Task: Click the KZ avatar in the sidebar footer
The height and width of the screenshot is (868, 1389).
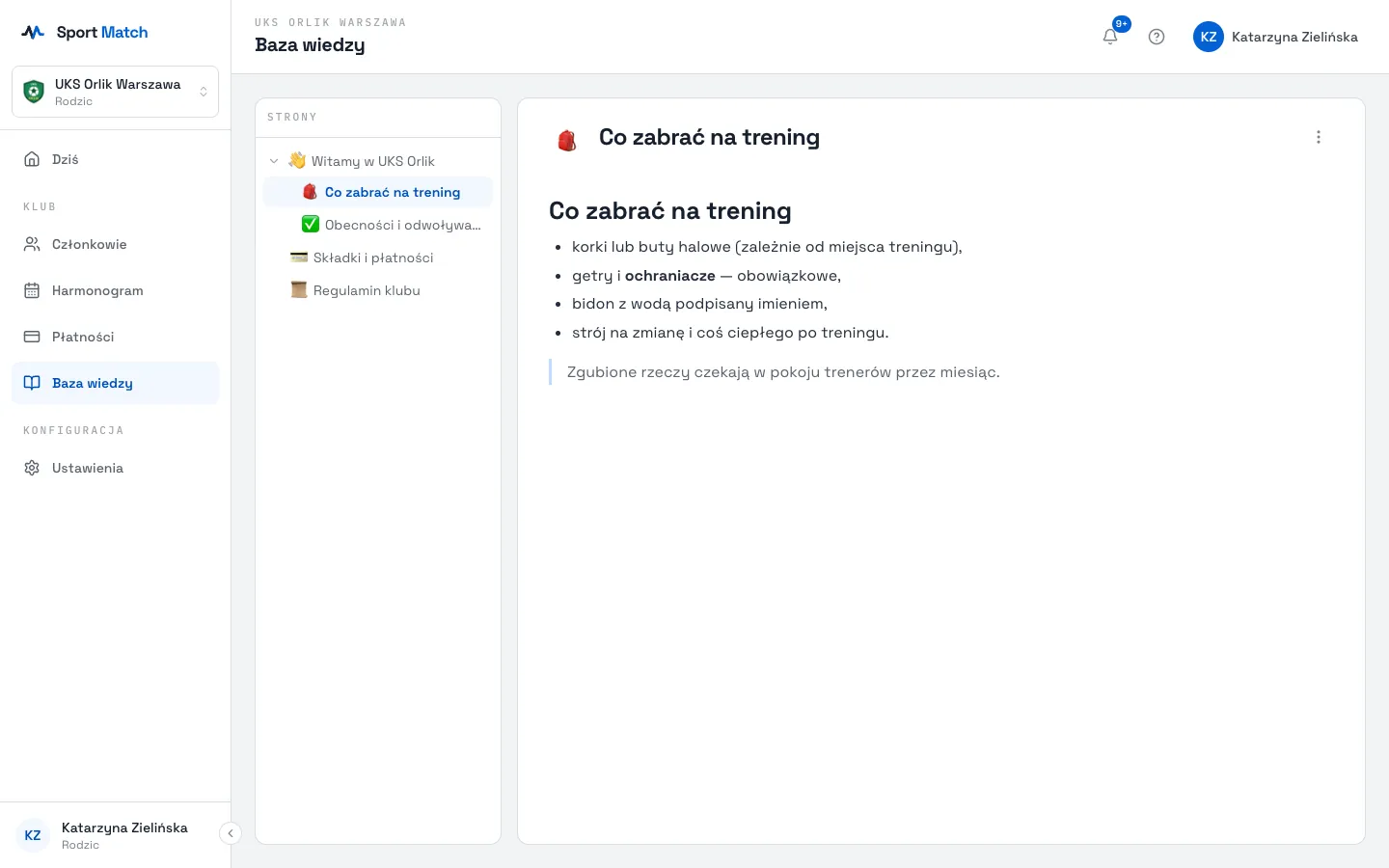Action: [x=33, y=835]
